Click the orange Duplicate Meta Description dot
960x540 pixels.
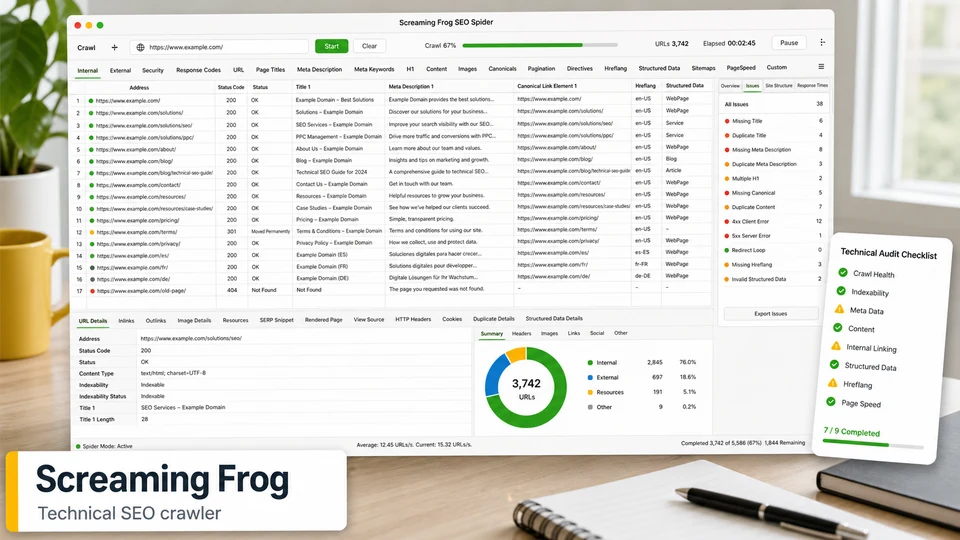pyautogui.click(x=727, y=164)
